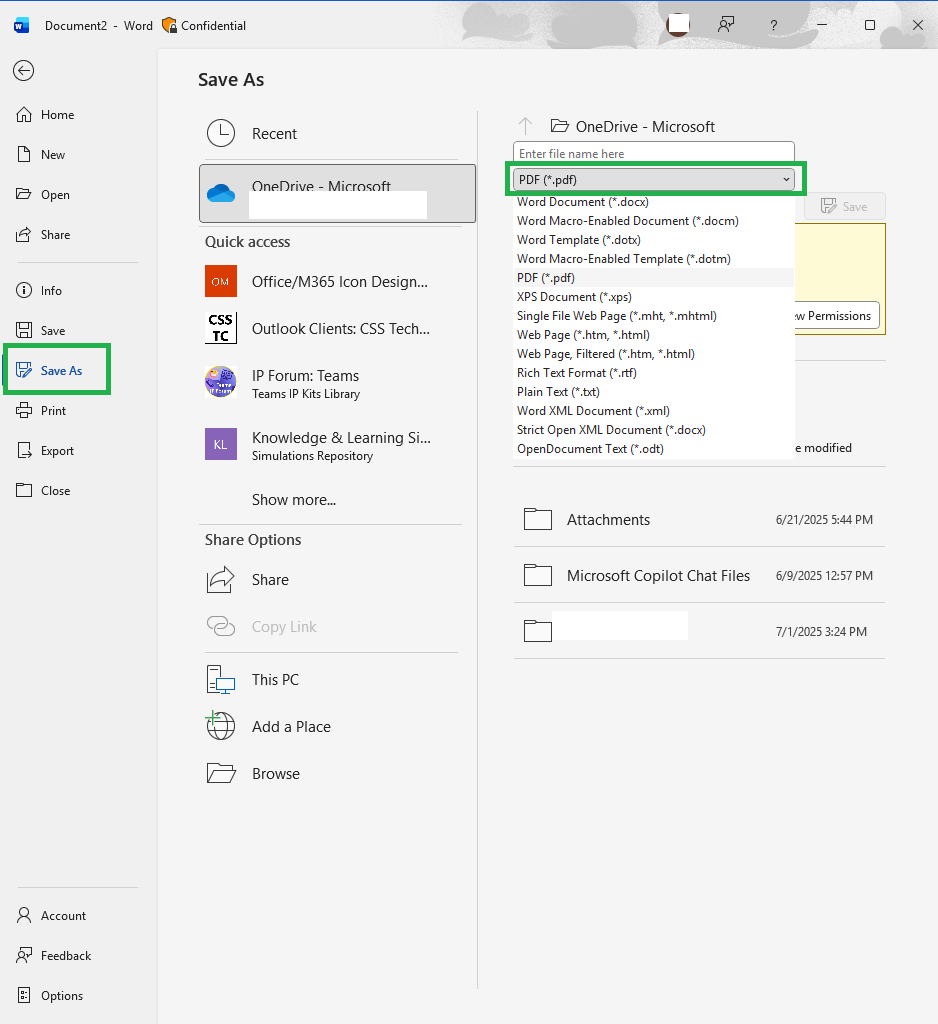Choose Plain Text (*.txt) format

coord(653,391)
